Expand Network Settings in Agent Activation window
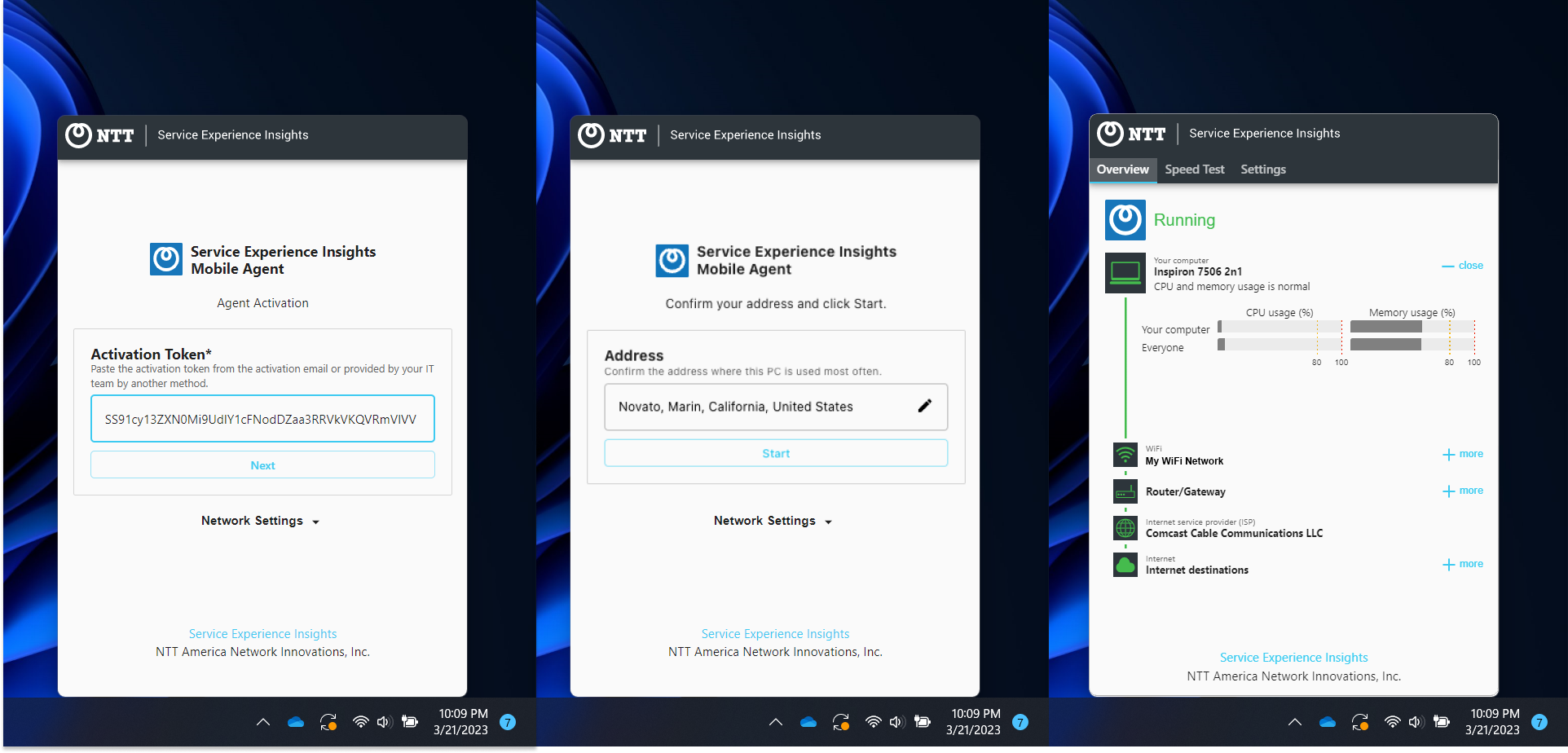This screenshot has width=1568, height=753. [x=261, y=521]
